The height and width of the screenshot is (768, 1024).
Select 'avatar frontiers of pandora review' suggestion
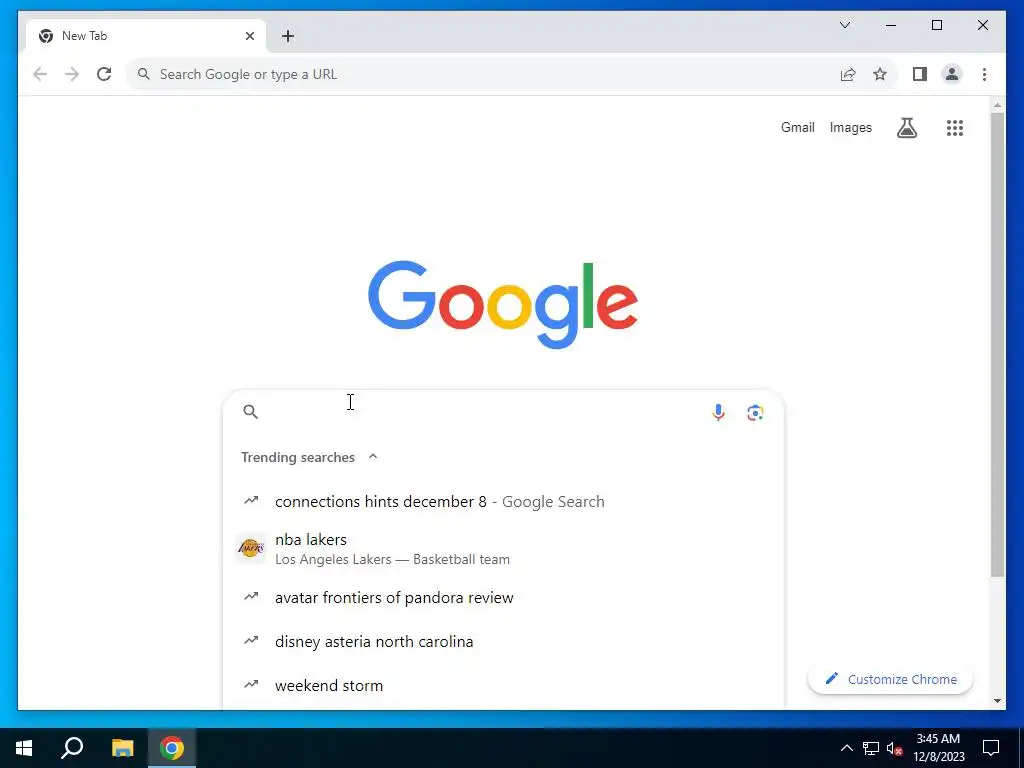(x=504, y=598)
